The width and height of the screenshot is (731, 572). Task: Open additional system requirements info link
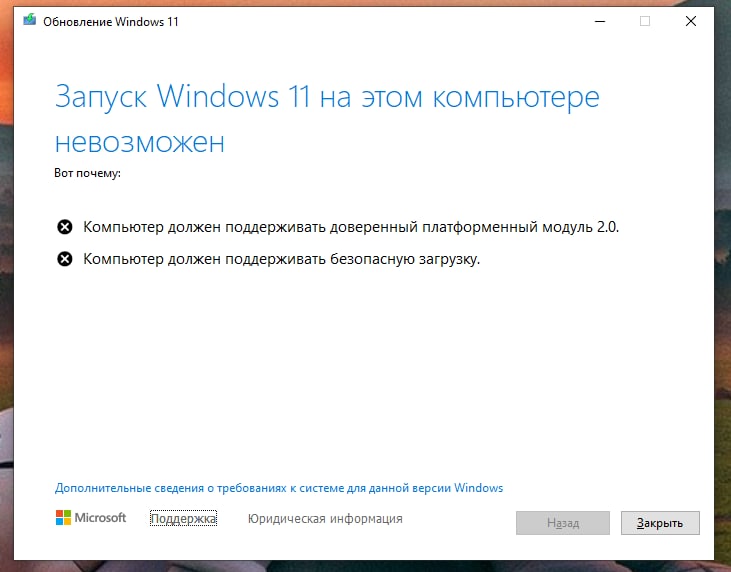click(279, 488)
